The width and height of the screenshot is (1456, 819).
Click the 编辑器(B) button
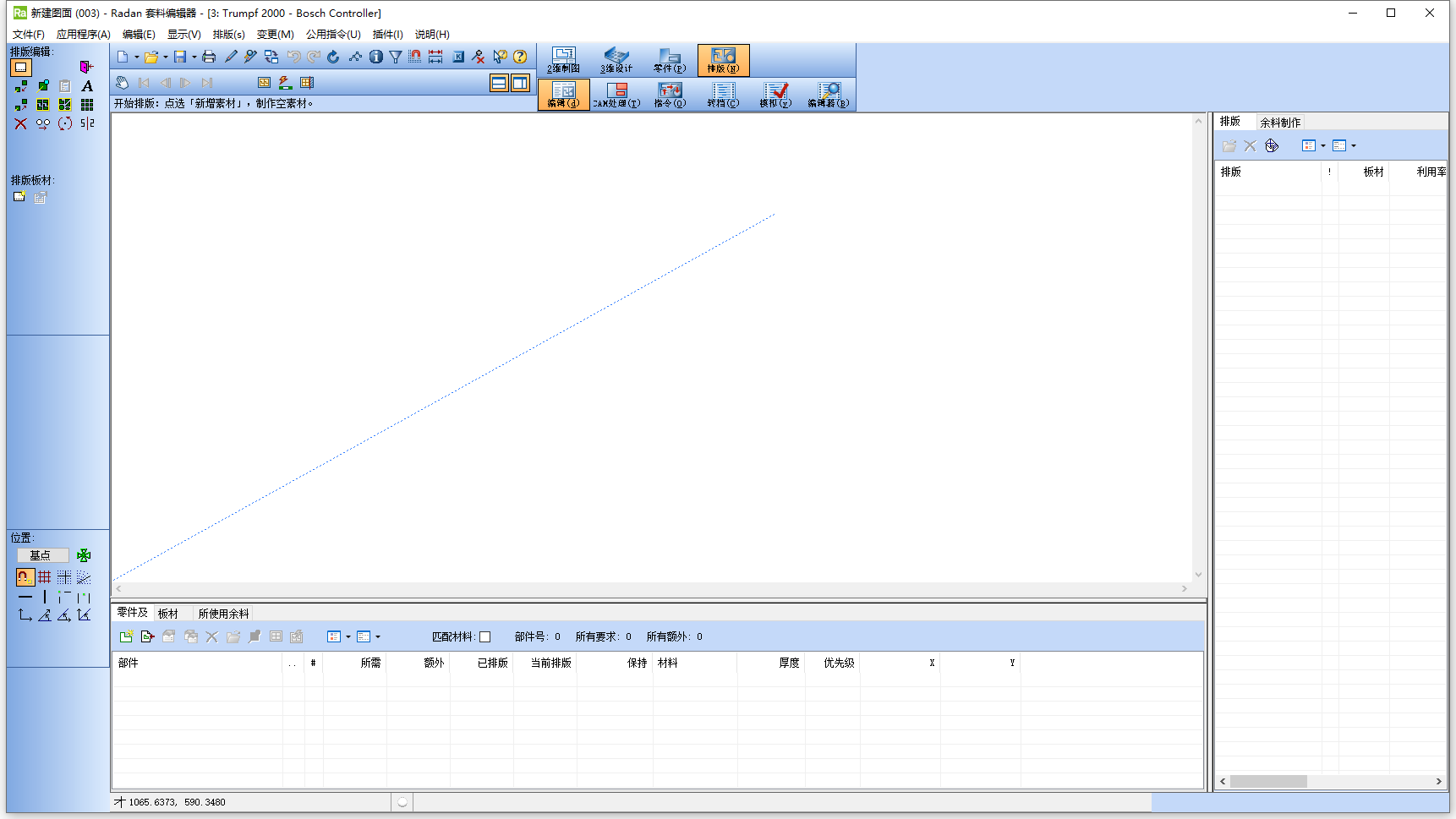click(829, 95)
